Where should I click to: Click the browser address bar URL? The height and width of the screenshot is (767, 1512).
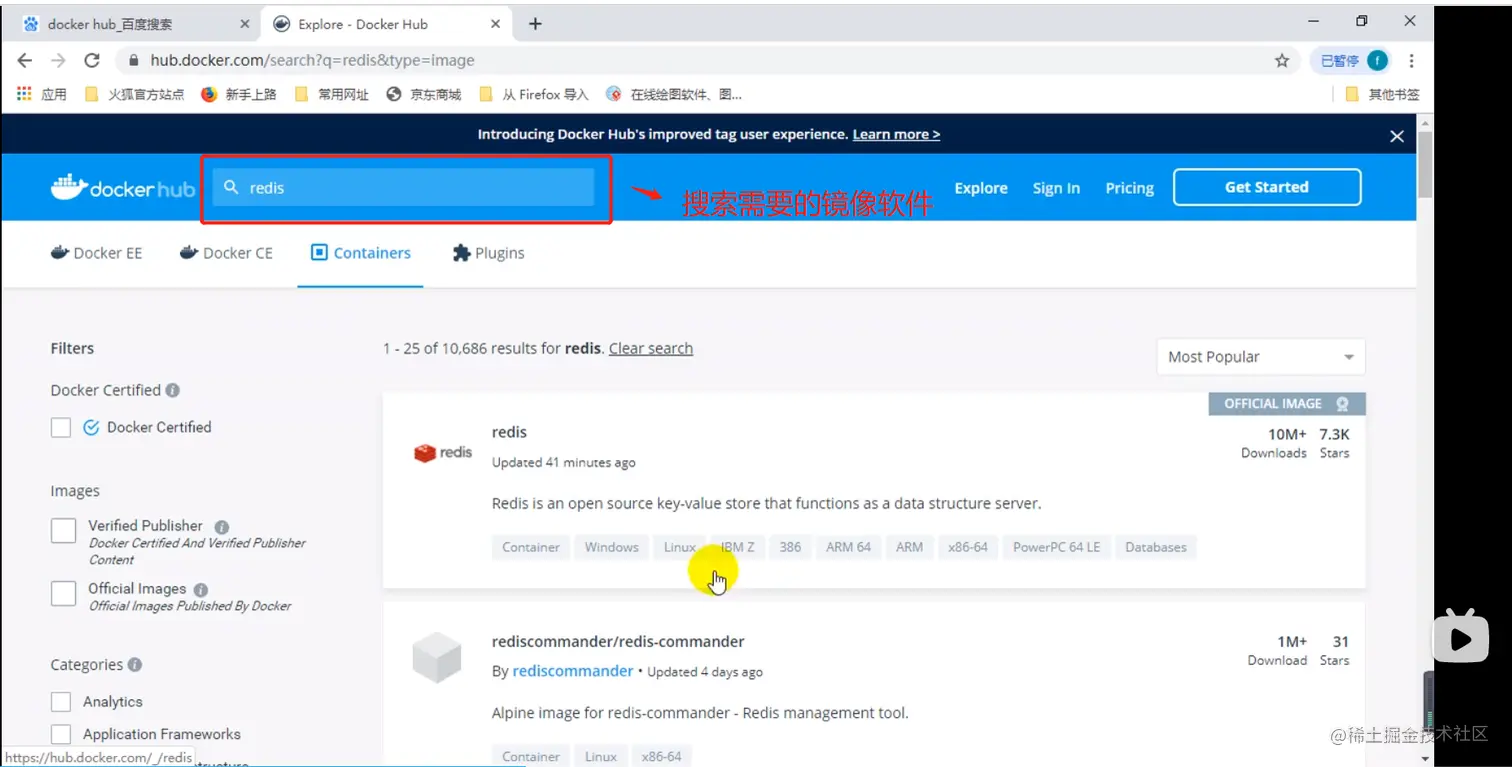pyautogui.click(x=312, y=60)
